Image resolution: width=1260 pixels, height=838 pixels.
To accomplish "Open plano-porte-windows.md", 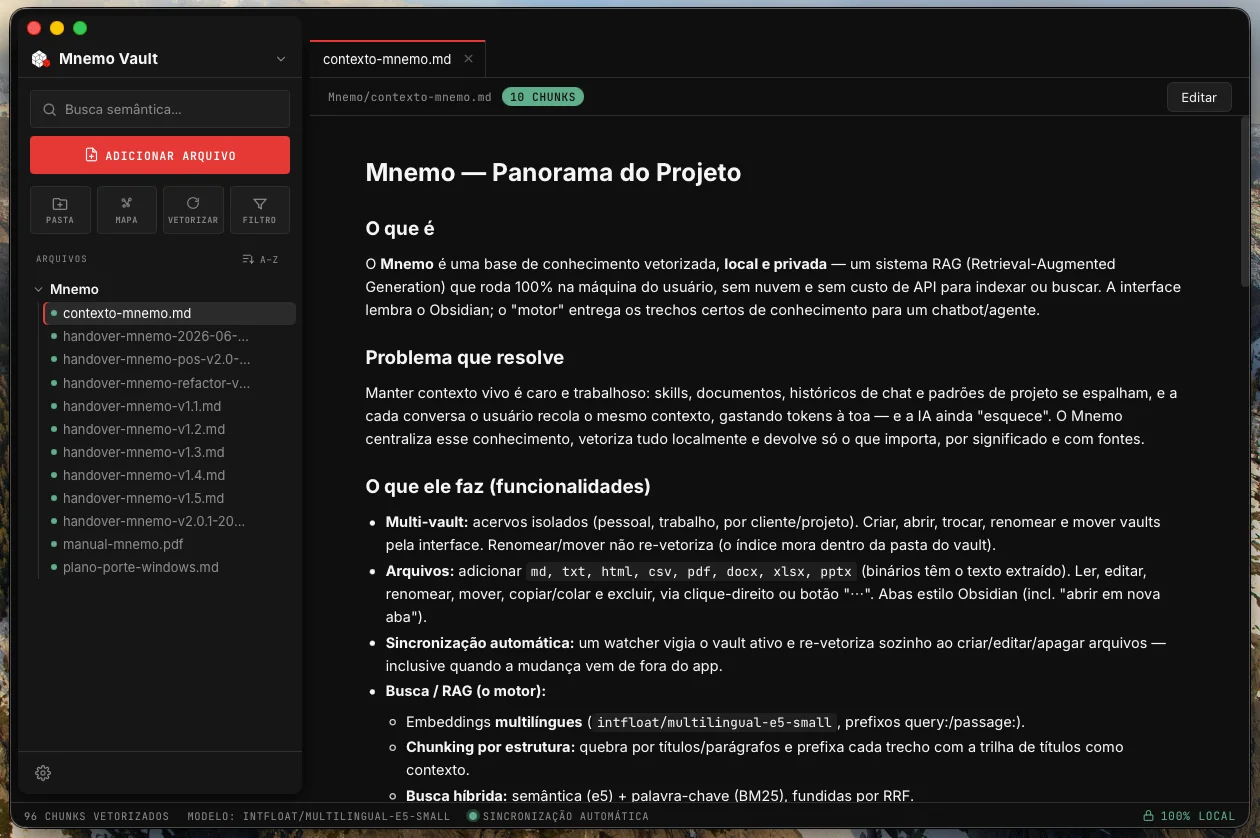I will point(170,567).
